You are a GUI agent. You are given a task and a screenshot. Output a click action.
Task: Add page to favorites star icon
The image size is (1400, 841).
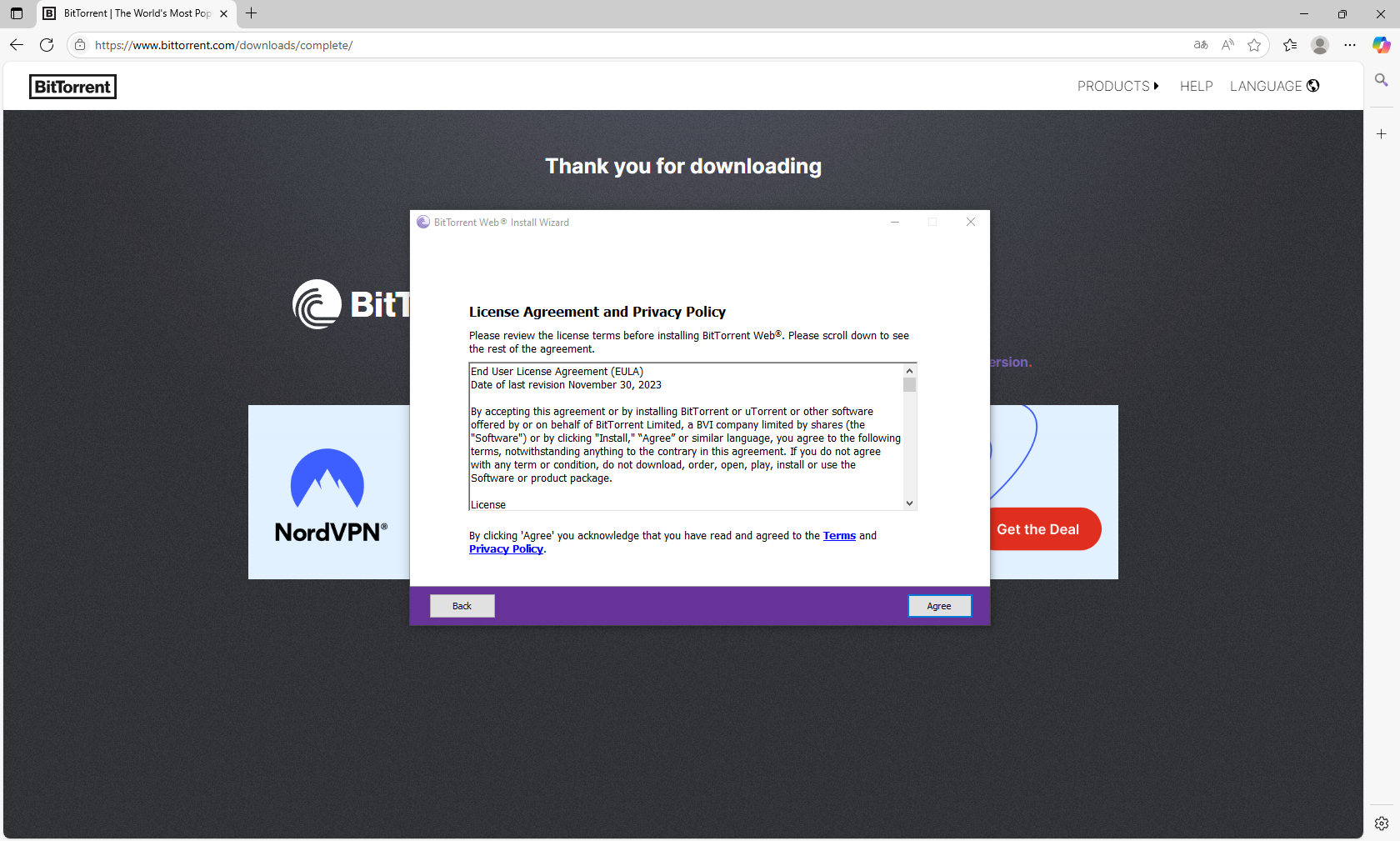[x=1254, y=45]
